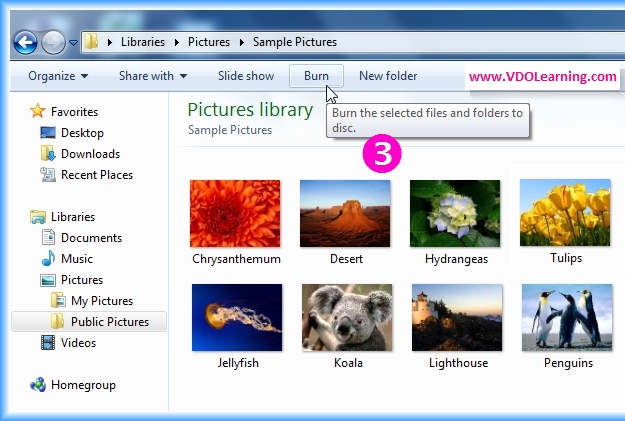Click the Lighthouse file name
The image size is (625, 421).
[x=458, y=363]
